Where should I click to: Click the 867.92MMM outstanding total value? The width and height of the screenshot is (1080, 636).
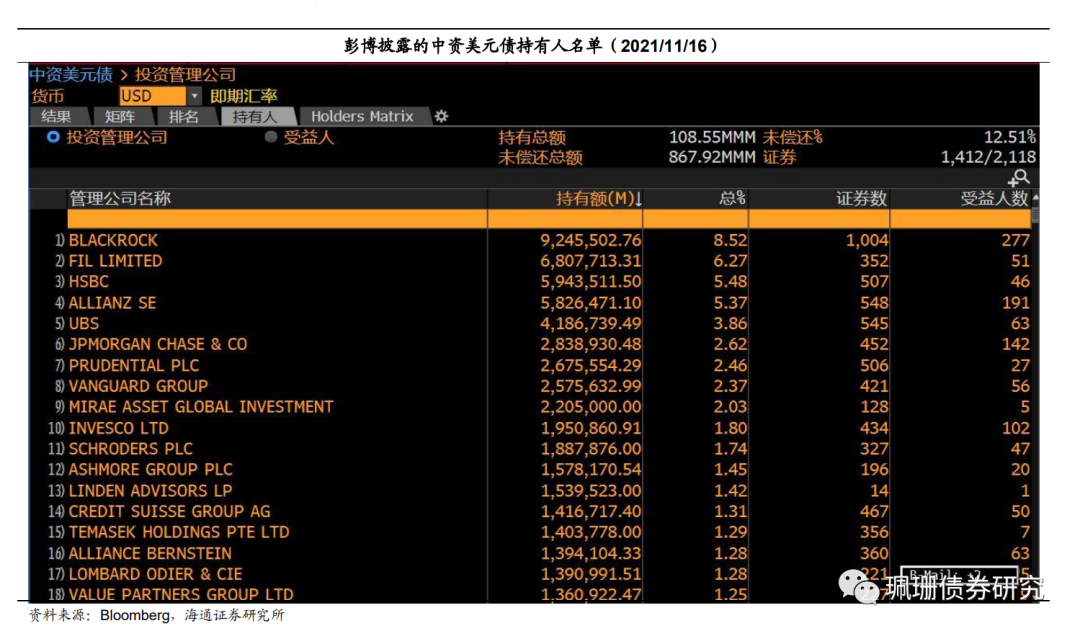(x=712, y=157)
